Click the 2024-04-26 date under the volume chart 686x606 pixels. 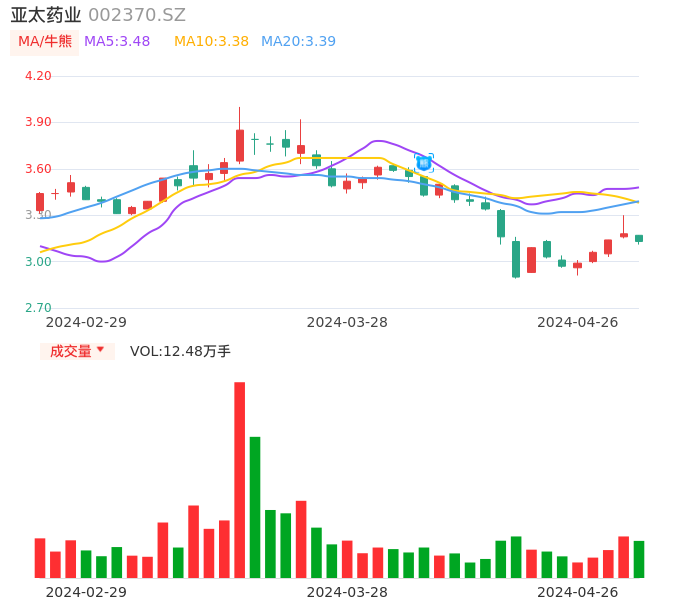pyautogui.click(x=578, y=592)
